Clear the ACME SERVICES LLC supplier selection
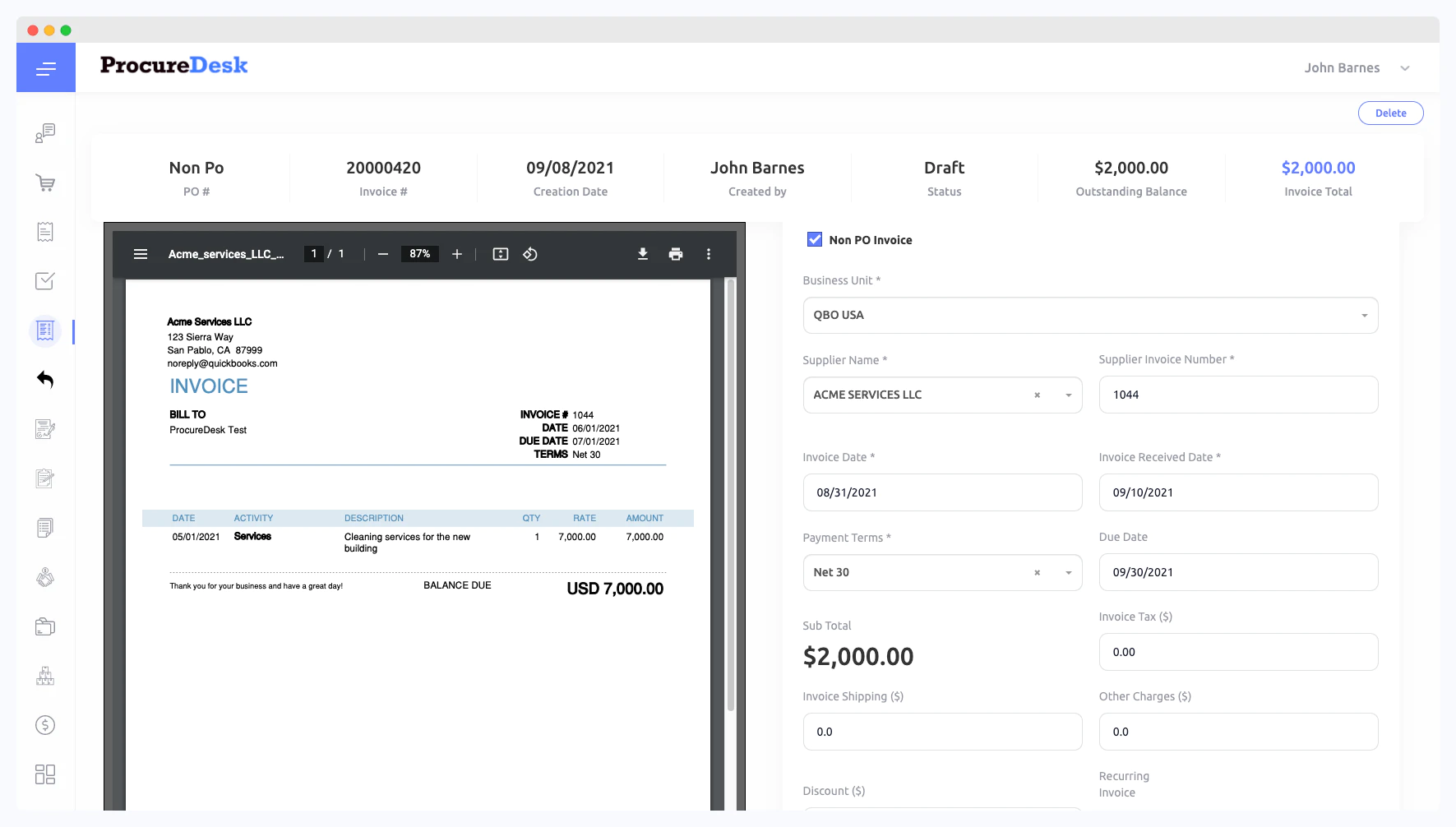 1038,395
